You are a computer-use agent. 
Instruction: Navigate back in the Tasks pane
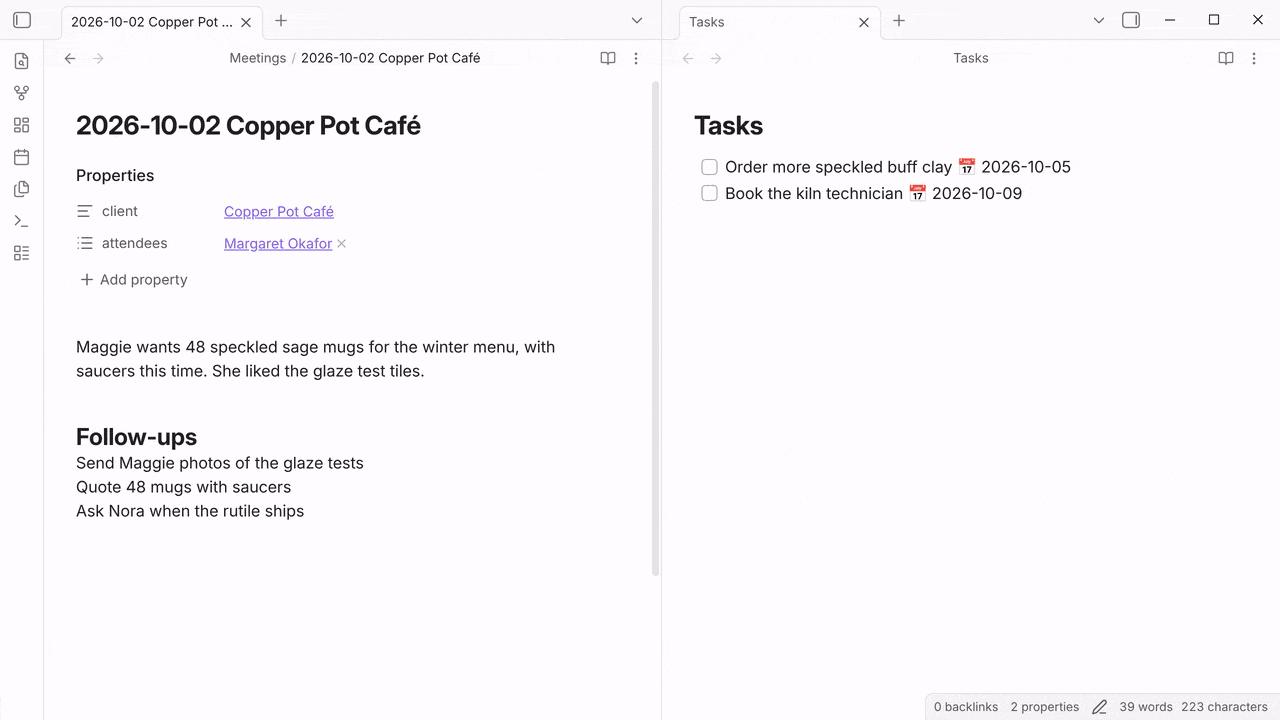pos(688,58)
